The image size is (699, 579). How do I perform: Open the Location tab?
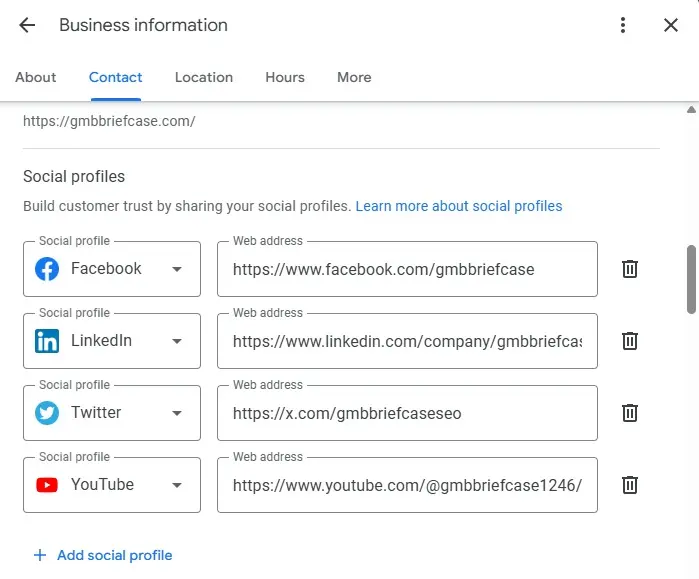pos(204,77)
